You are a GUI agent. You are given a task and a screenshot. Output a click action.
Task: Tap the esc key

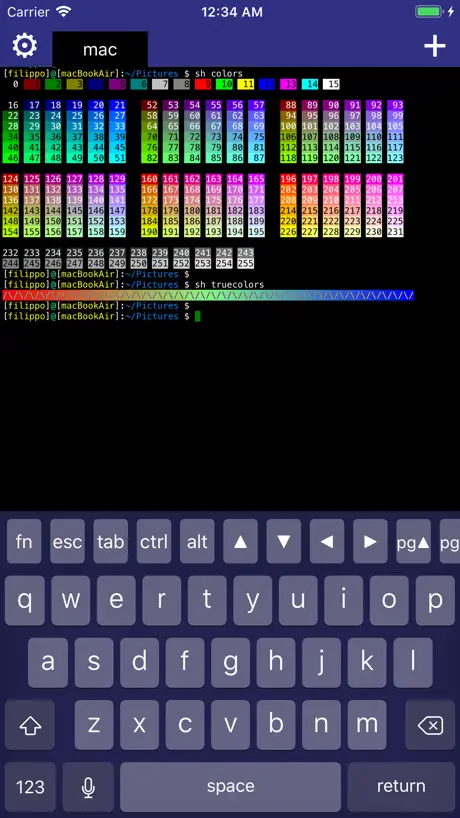(67, 542)
